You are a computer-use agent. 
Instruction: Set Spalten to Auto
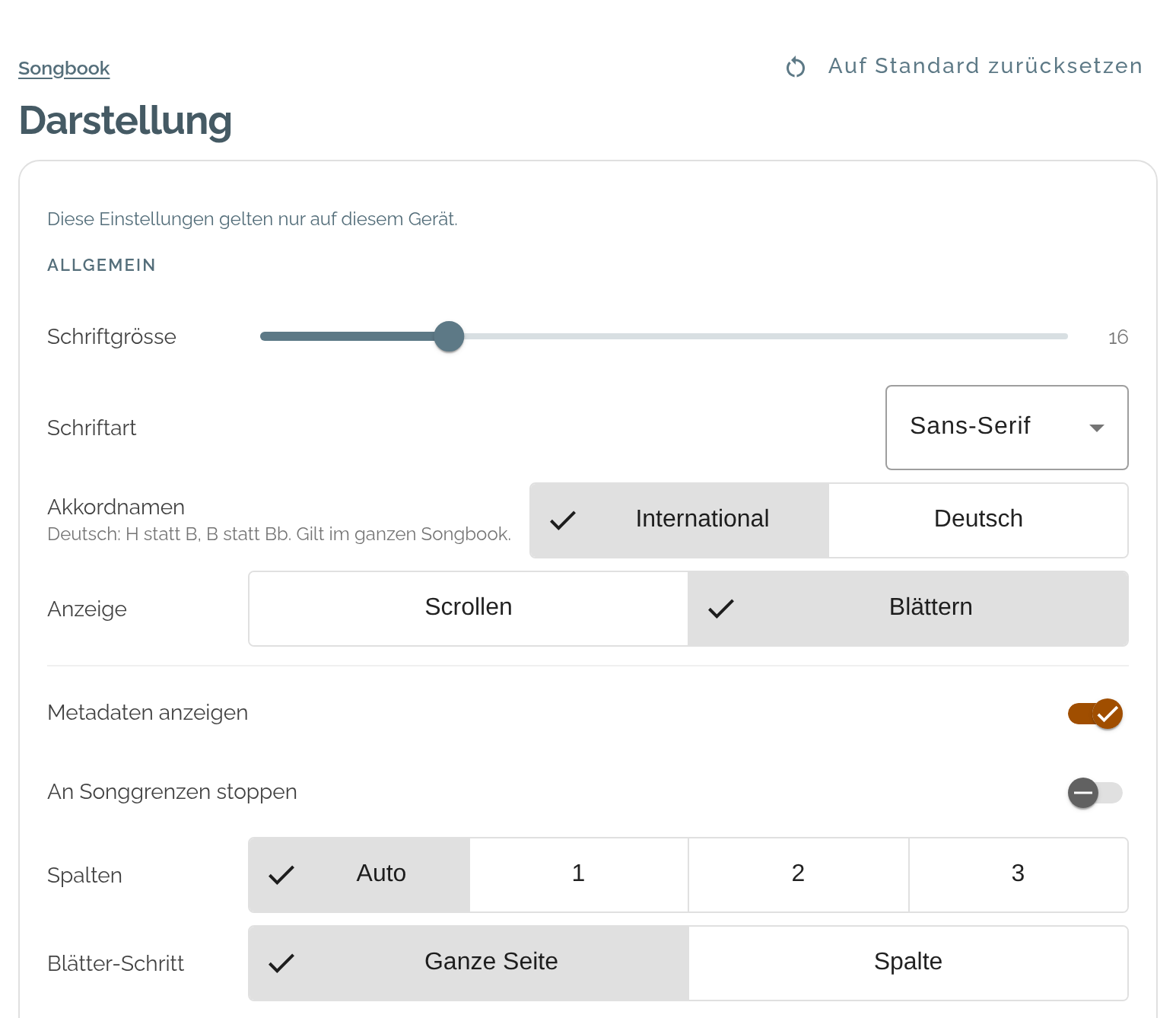(359, 875)
